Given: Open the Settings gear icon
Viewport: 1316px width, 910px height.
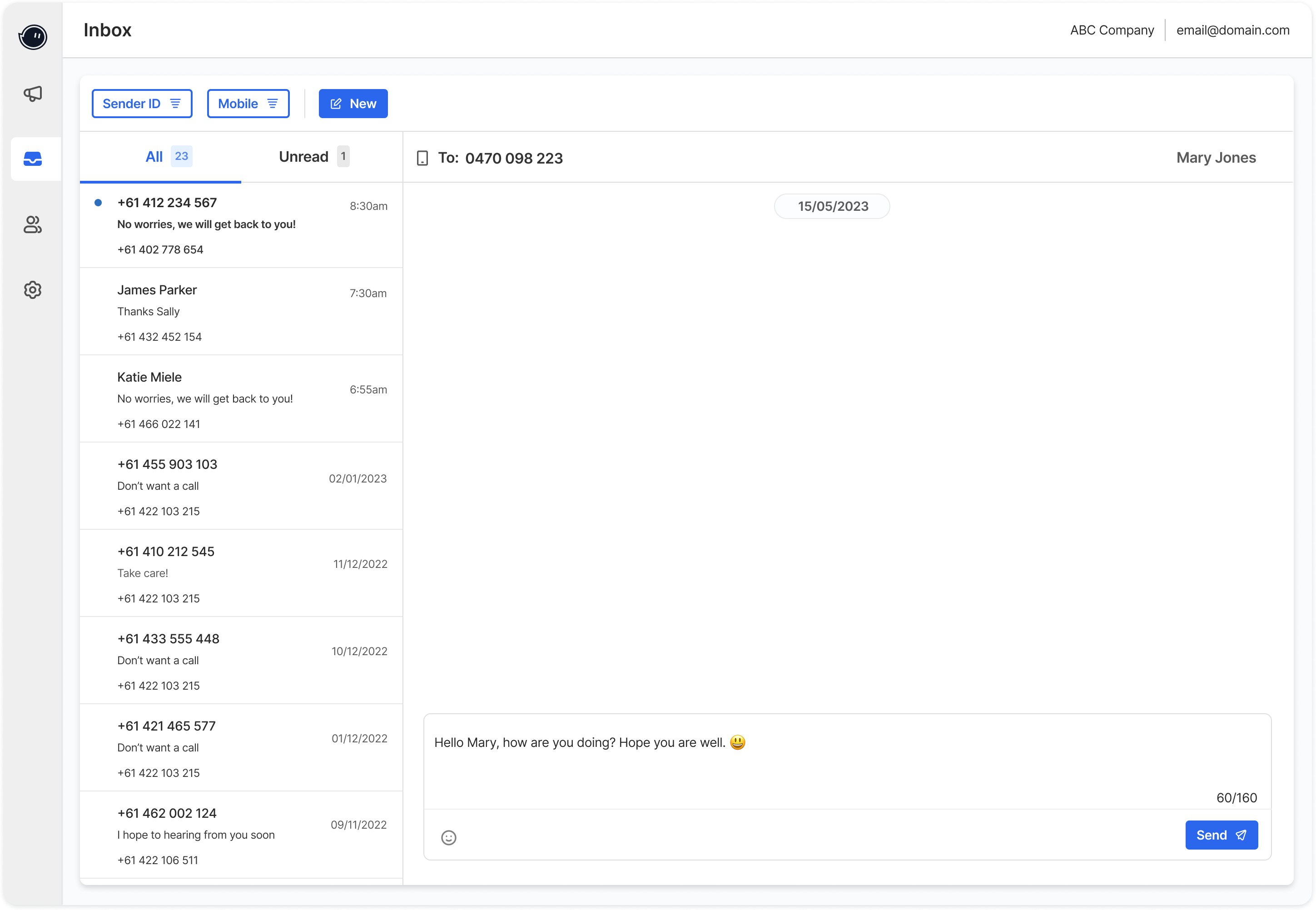Looking at the screenshot, I should (x=33, y=290).
